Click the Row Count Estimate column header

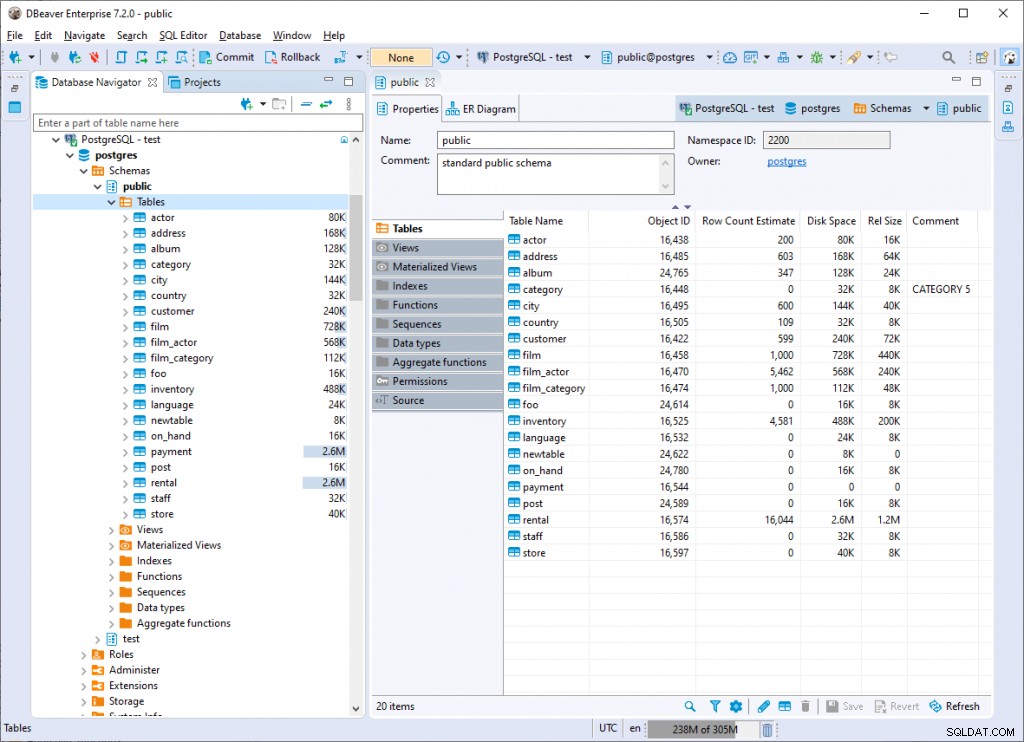coord(748,221)
